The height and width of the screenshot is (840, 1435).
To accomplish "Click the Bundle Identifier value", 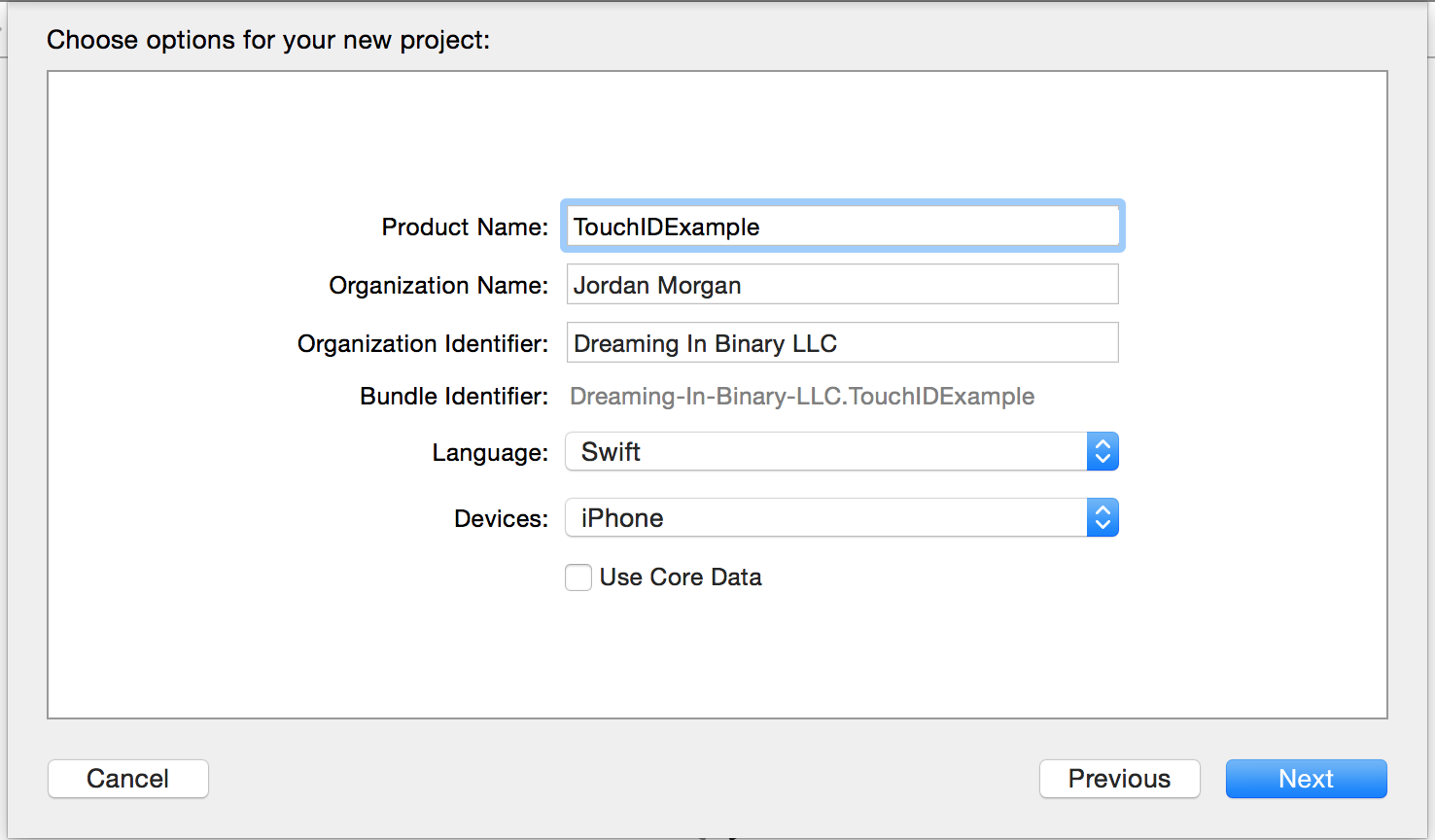I will click(801, 396).
